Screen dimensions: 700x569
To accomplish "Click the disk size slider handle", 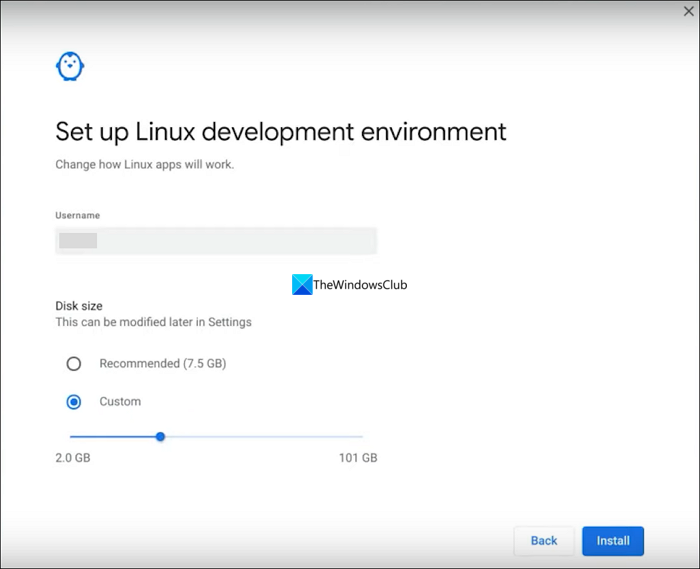I will (160, 436).
